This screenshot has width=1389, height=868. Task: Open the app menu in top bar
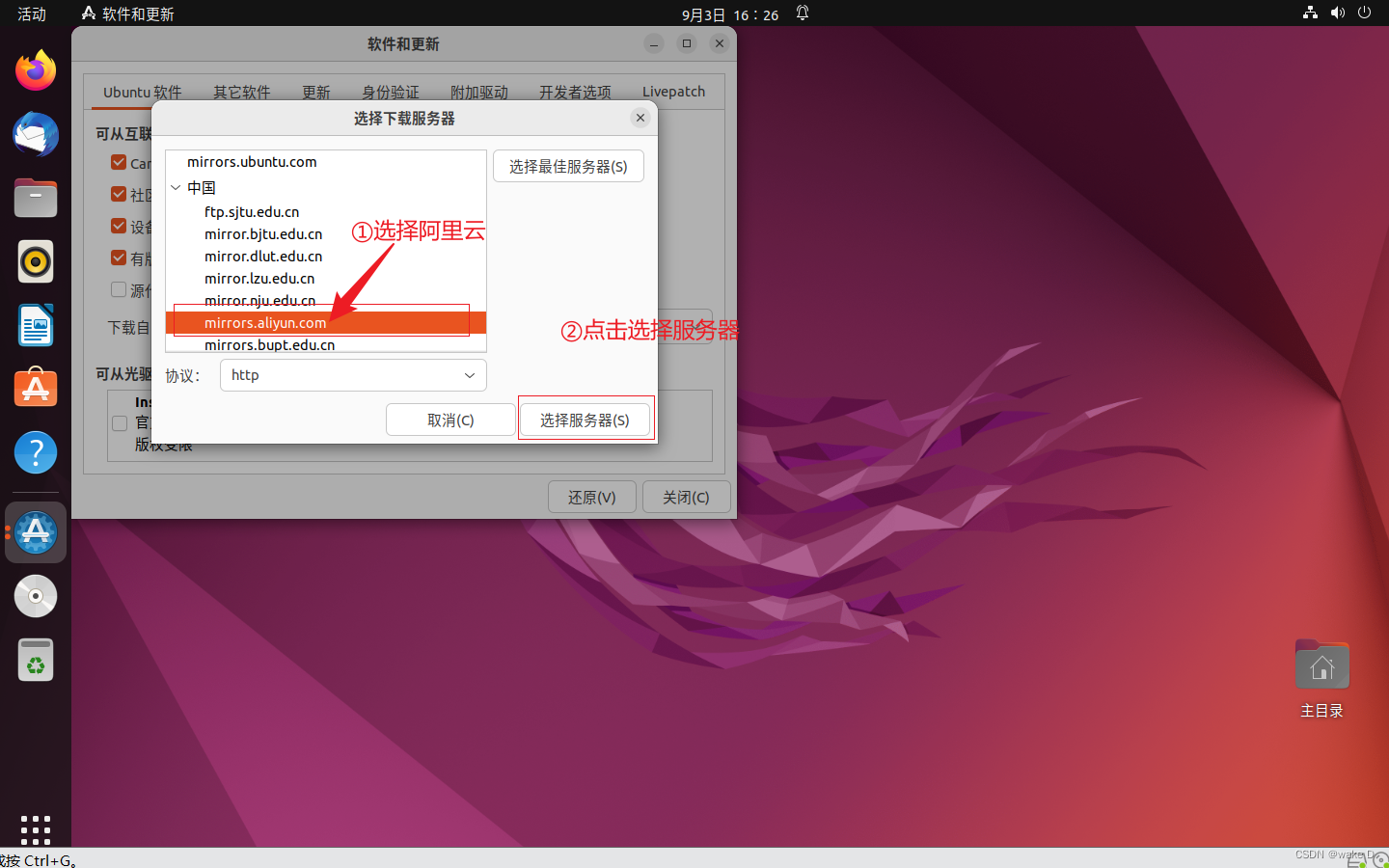click(x=128, y=14)
